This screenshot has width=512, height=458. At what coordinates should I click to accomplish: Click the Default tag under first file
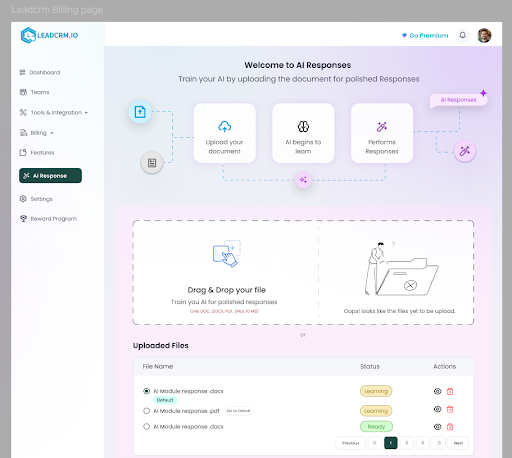165,400
